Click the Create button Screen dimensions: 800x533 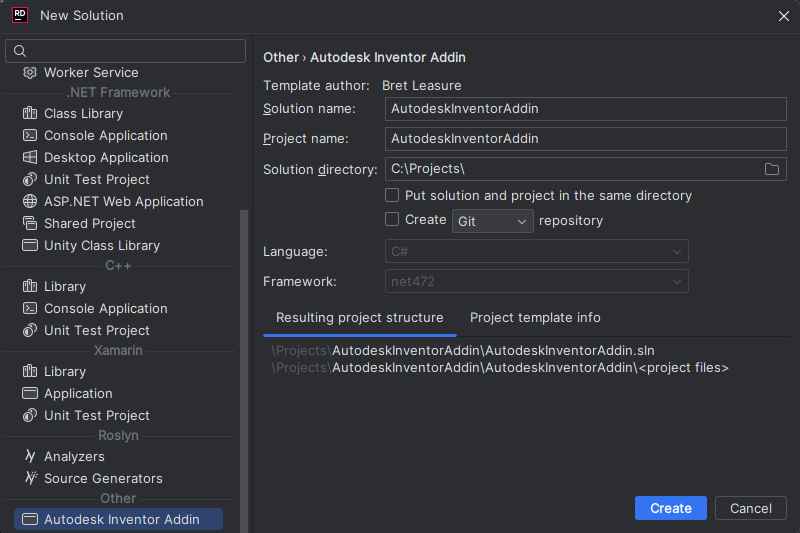670,508
